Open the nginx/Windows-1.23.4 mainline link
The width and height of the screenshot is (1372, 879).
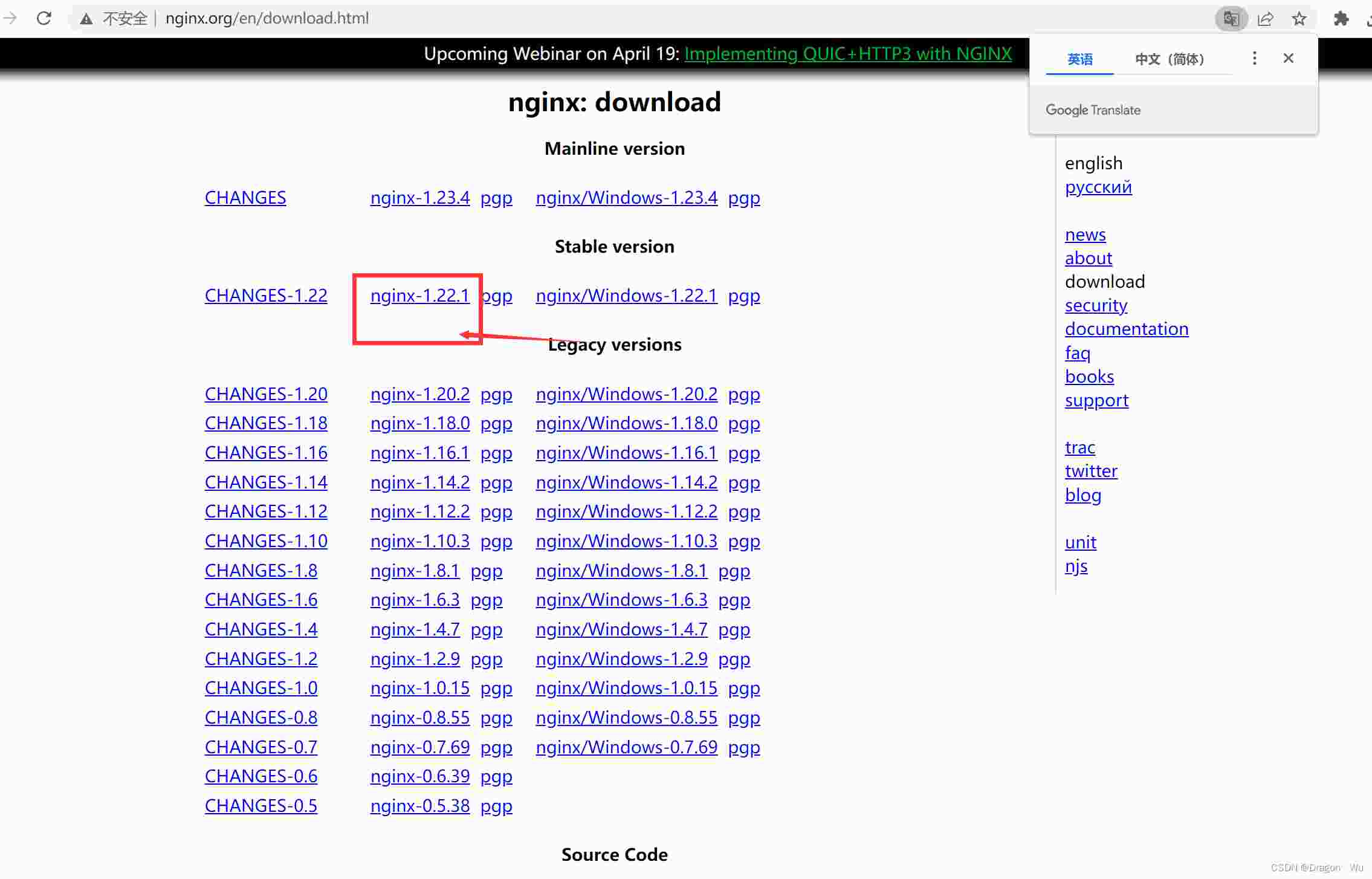(626, 198)
